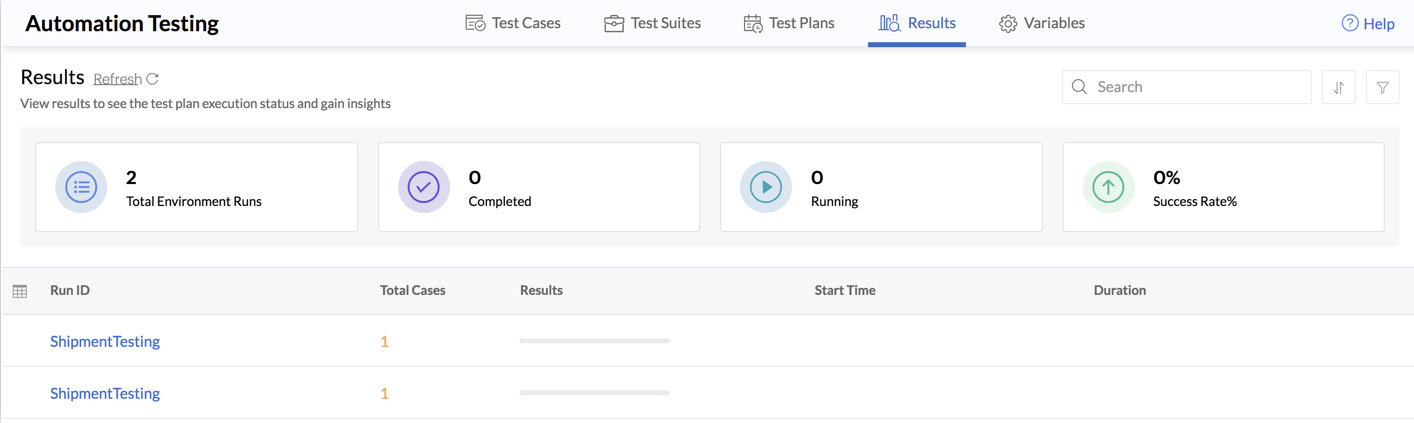Click the Refresh text link
Image resolution: width=1414 pixels, height=423 pixels.
click(x=117, y=79)
